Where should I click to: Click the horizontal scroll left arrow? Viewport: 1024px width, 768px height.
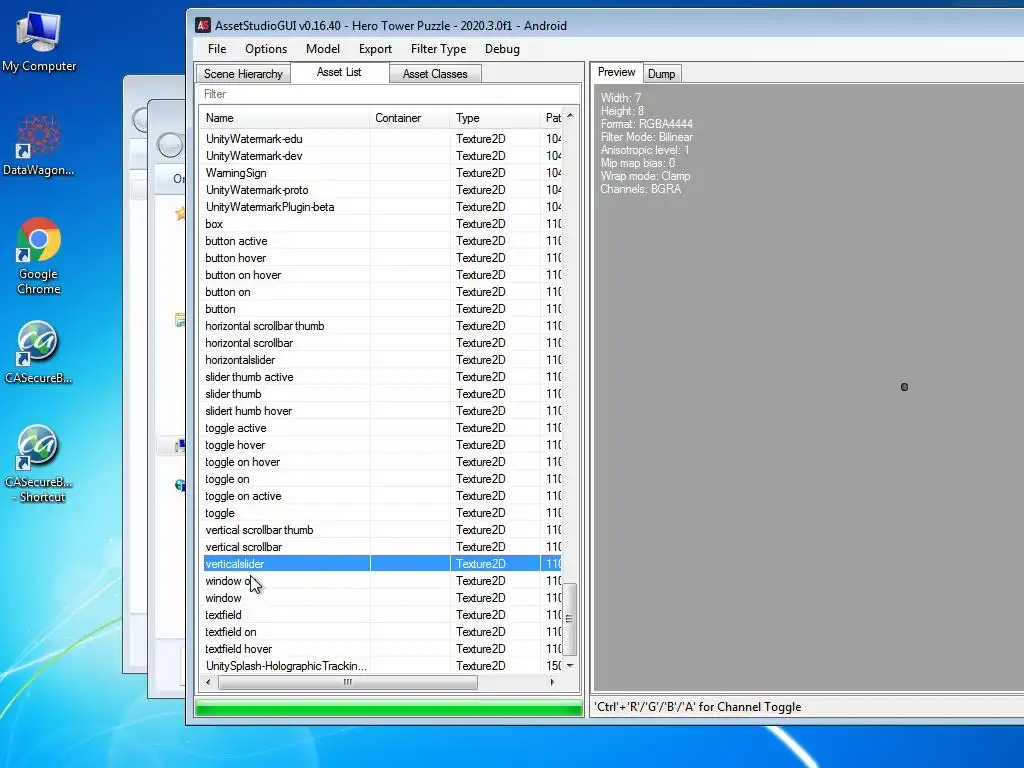[x=208, y=682]
